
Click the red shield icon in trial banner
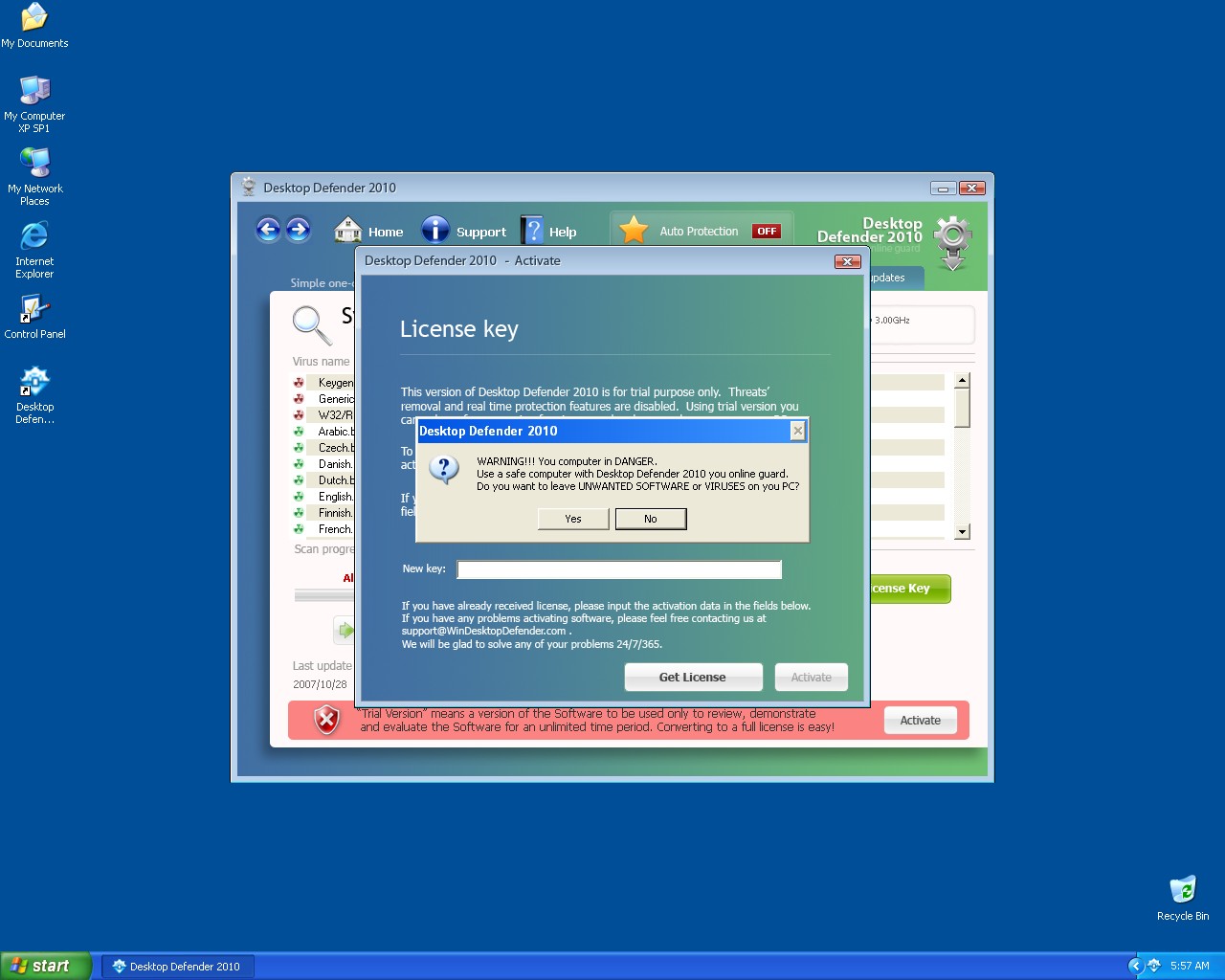pos(326,720)
